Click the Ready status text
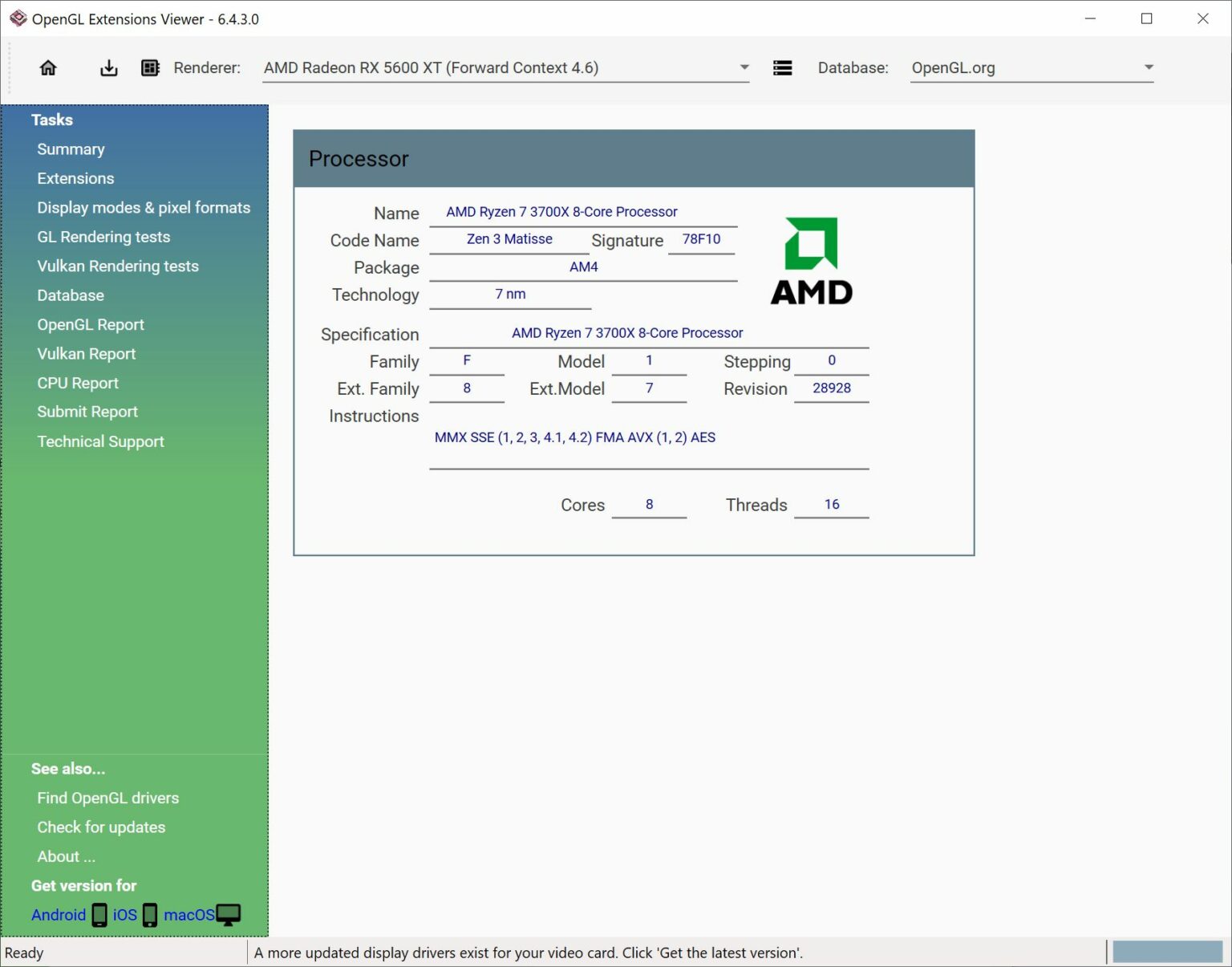Screen dimensions: 1232x967 tap(24, 953)
